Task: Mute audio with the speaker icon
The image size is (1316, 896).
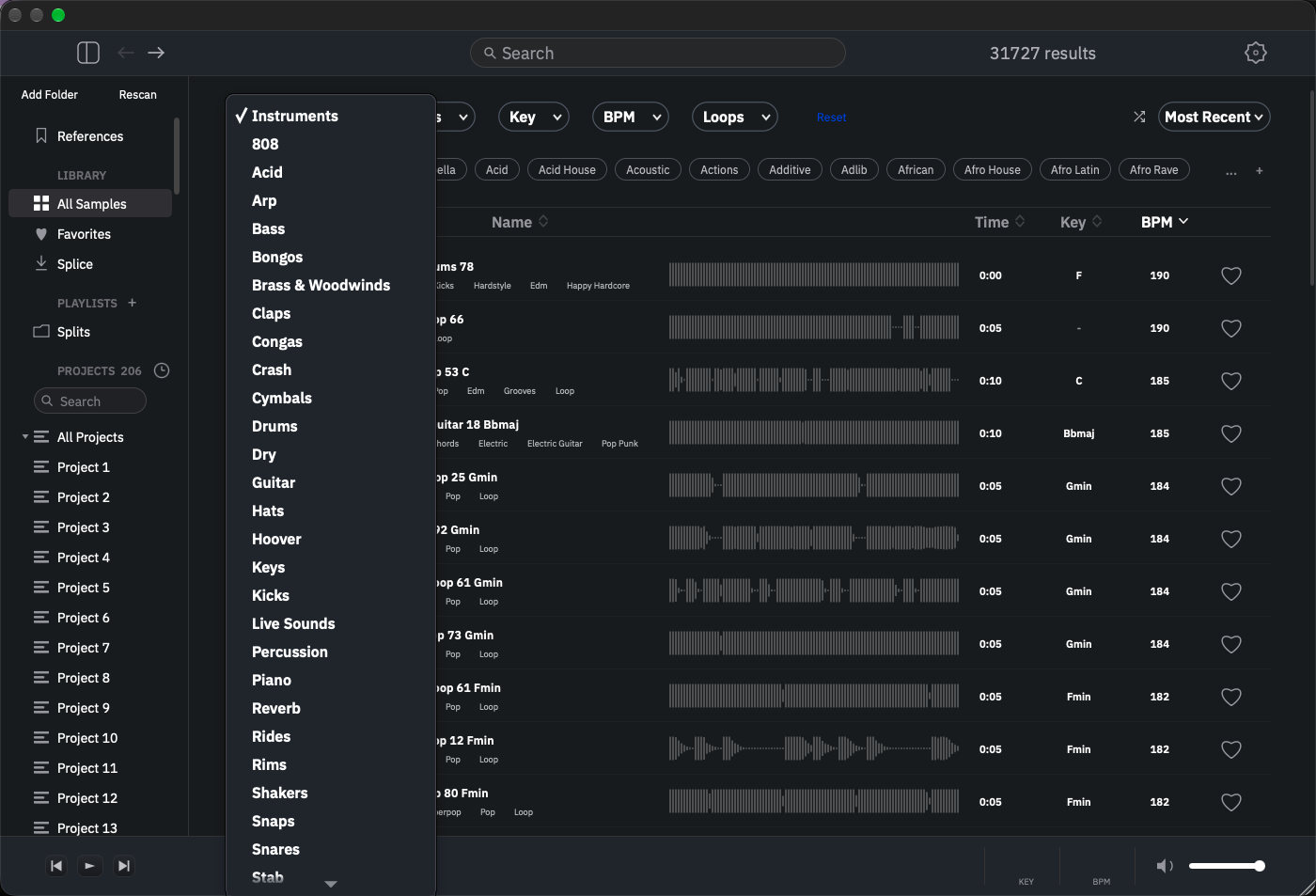Action: click(1165, 866)
